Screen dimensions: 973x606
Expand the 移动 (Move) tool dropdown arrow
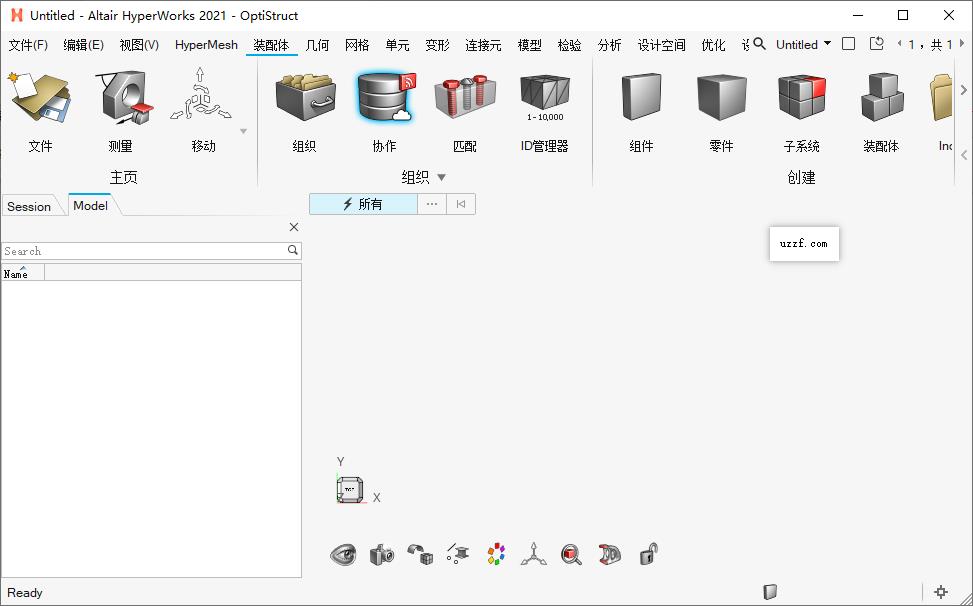point(242,131)
